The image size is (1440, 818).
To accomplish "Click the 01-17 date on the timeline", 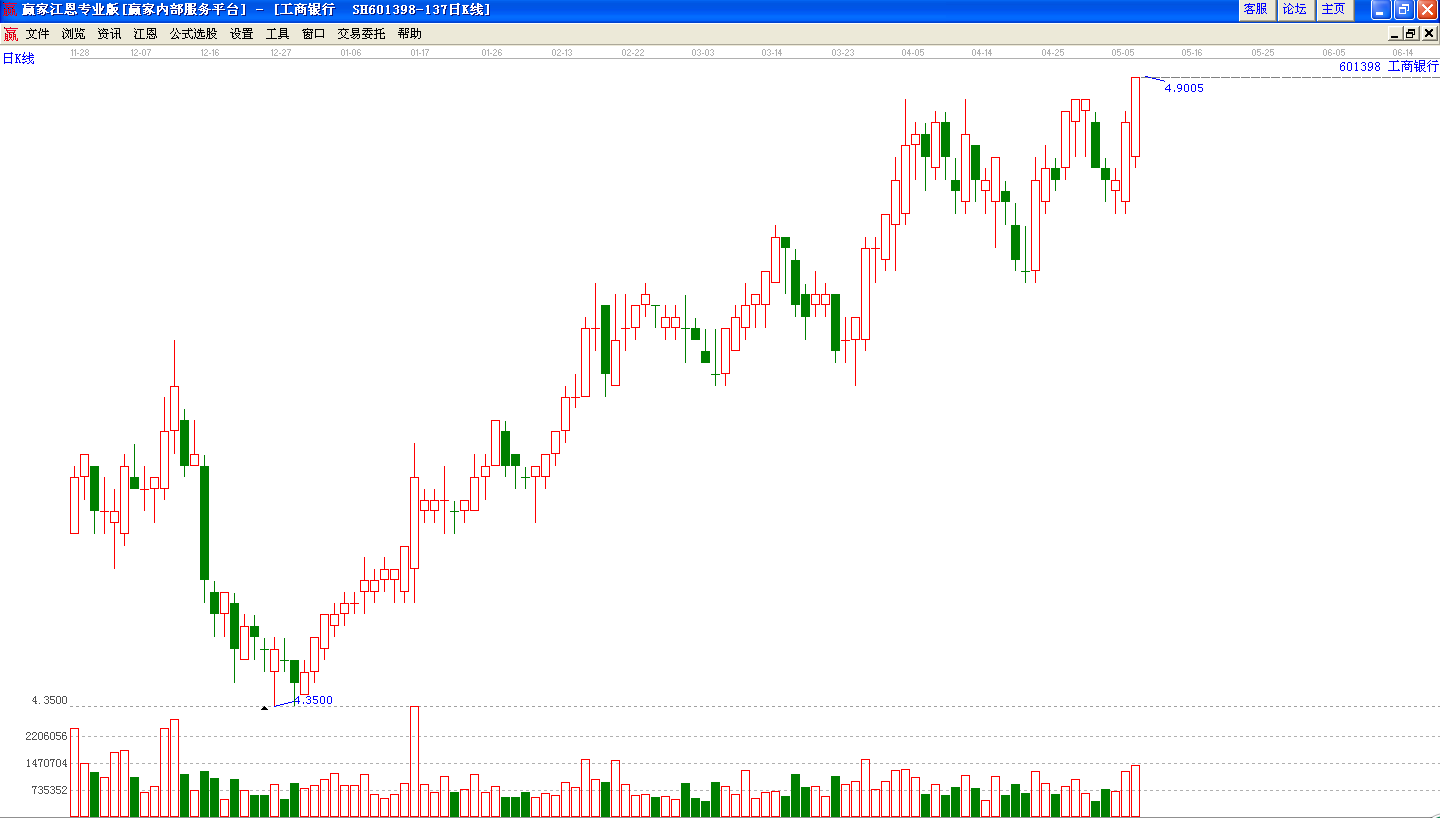I will [x=420, y=52].
